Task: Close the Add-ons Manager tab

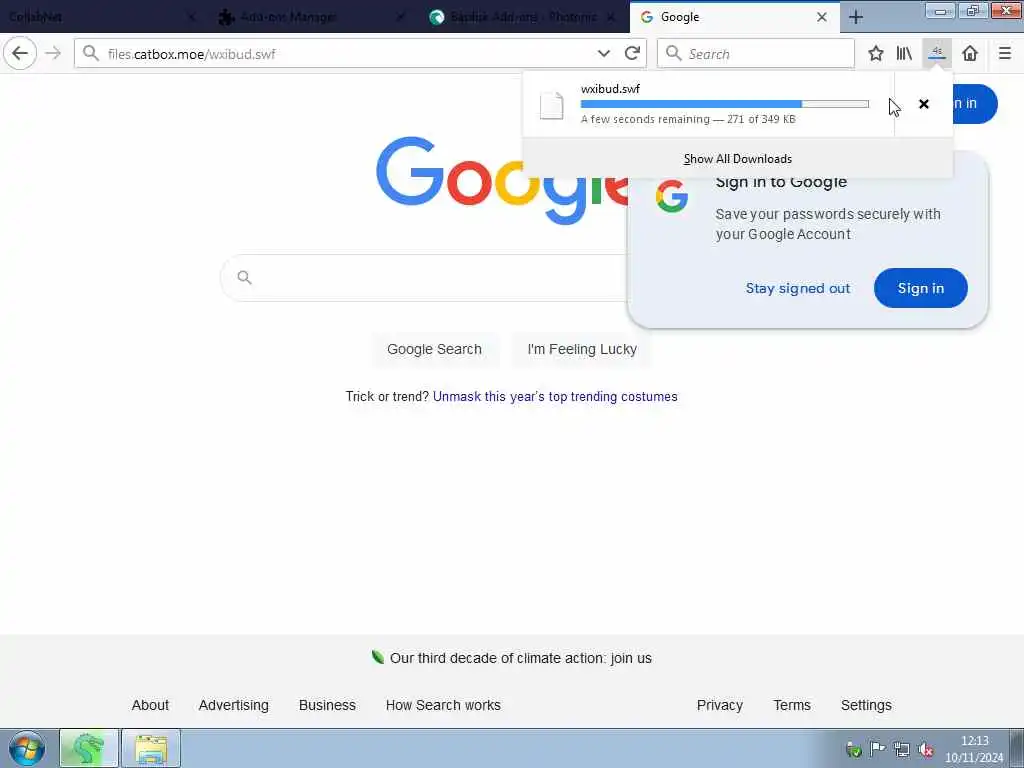Action: coord(400,18)
